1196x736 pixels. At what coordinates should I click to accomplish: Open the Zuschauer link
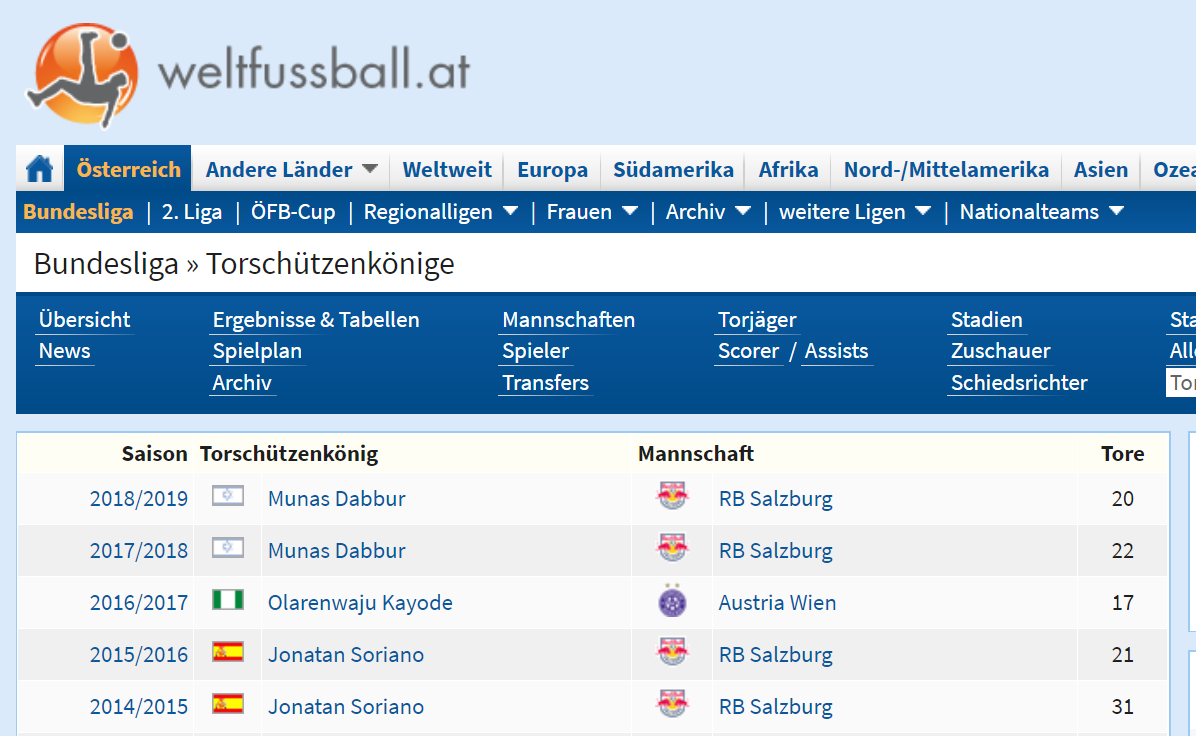click(x=1000, y=351)
